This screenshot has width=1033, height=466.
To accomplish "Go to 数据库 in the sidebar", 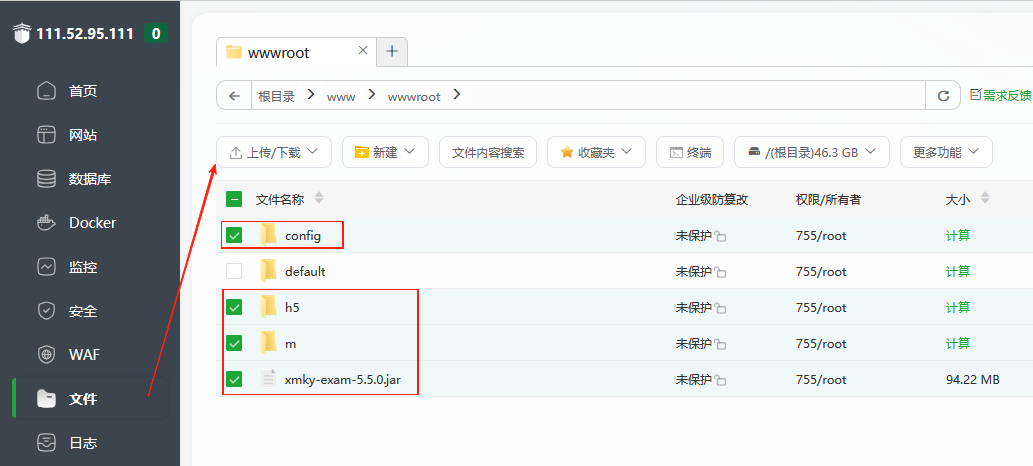I will (x=89, y=180).
